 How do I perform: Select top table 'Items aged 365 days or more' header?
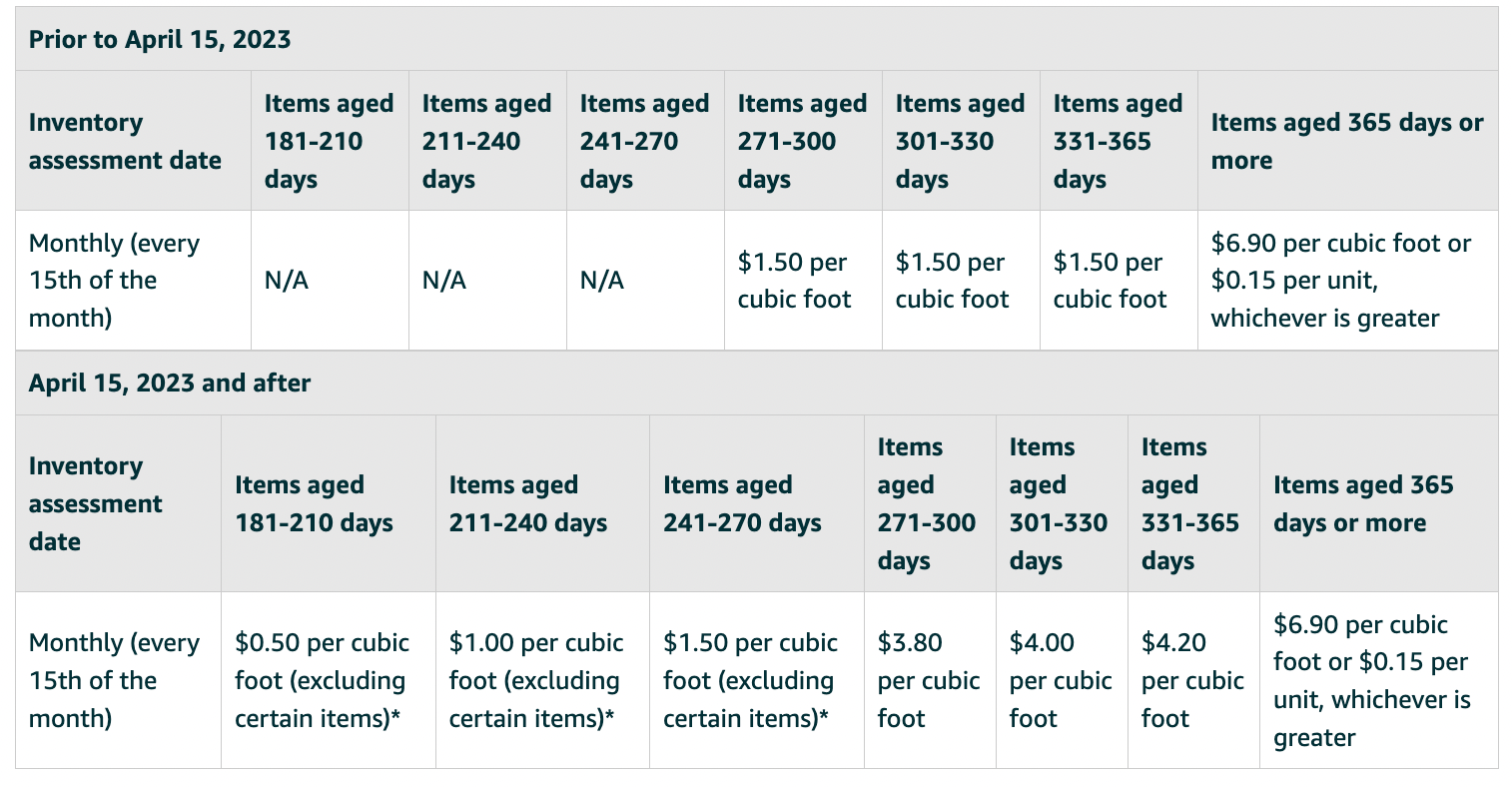pos(1348,141)
